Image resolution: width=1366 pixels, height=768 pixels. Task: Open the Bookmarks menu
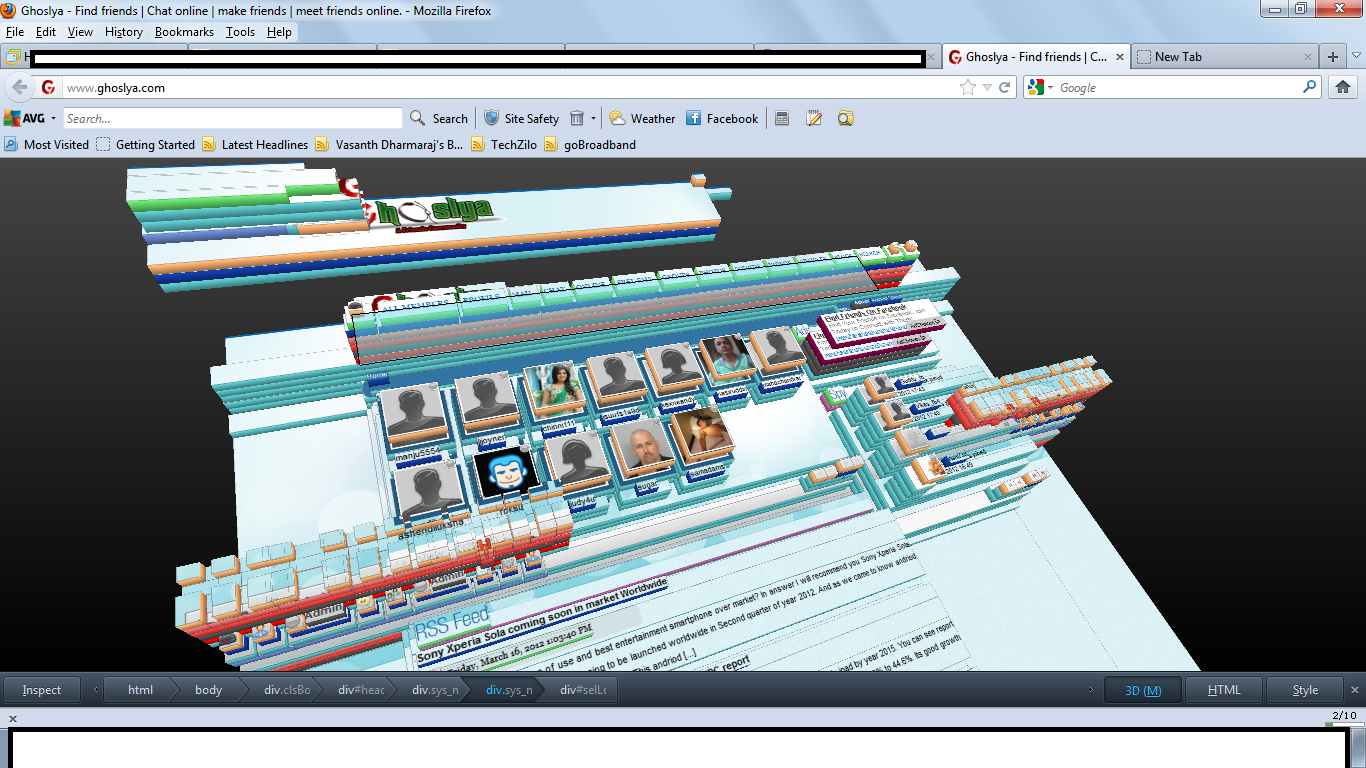(184, 32)
